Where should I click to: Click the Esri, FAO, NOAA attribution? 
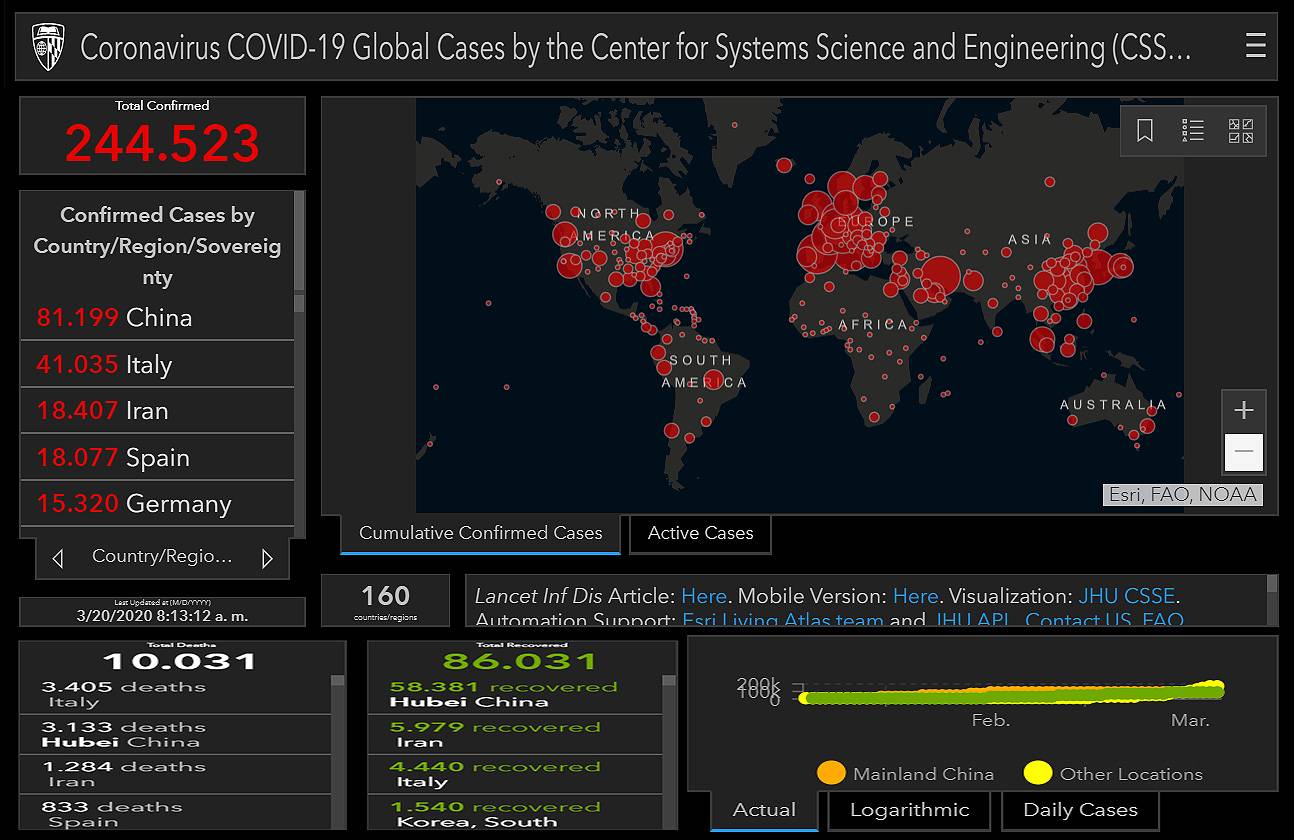tap(1182, 494)
